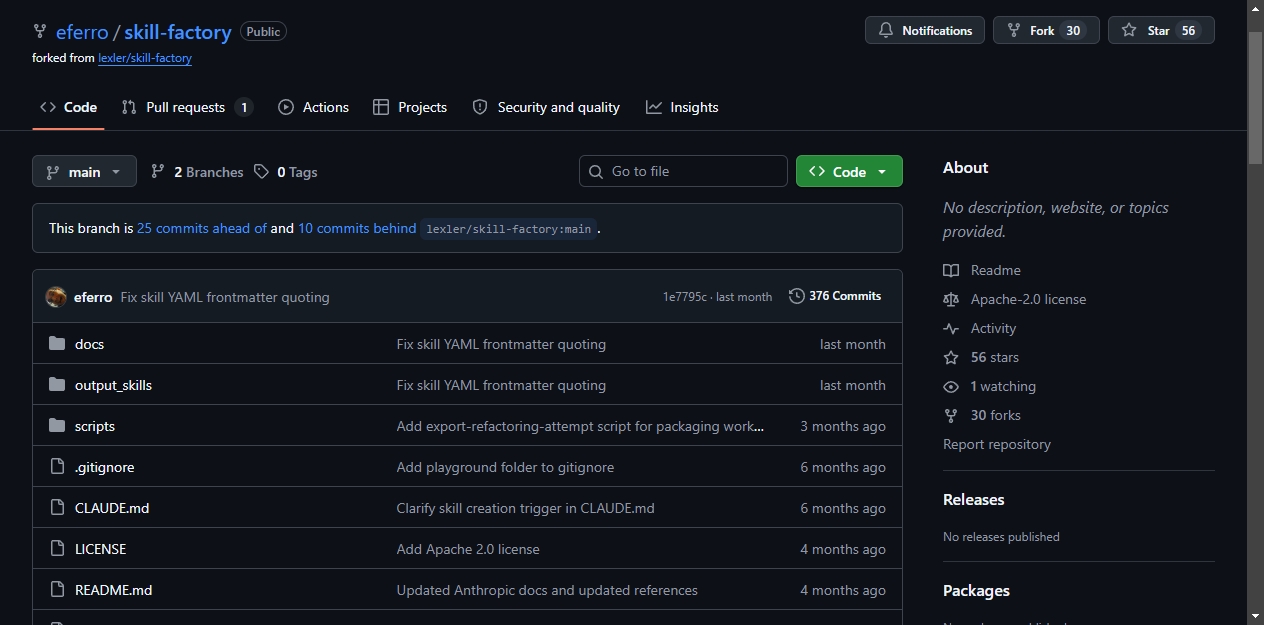The width and height of the screenshot is (1264, 625).
Task: Click the Packages heading link
Action: click(976, 591)
